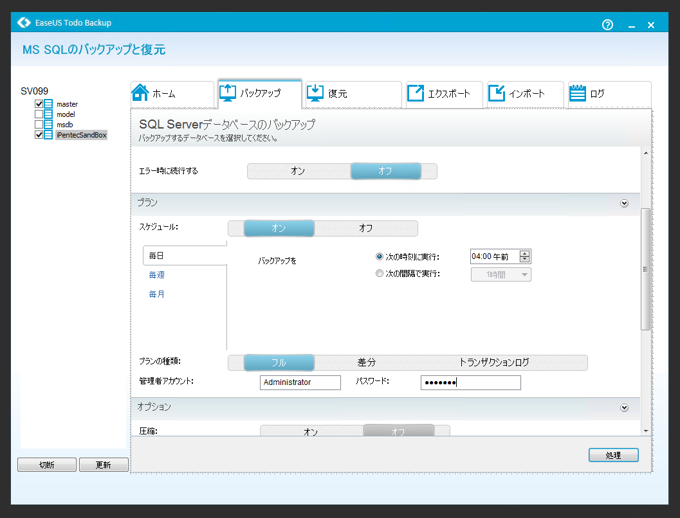Open the 1時間 interval dropdown
680x518 pixels.
click(x=501, y=274)
